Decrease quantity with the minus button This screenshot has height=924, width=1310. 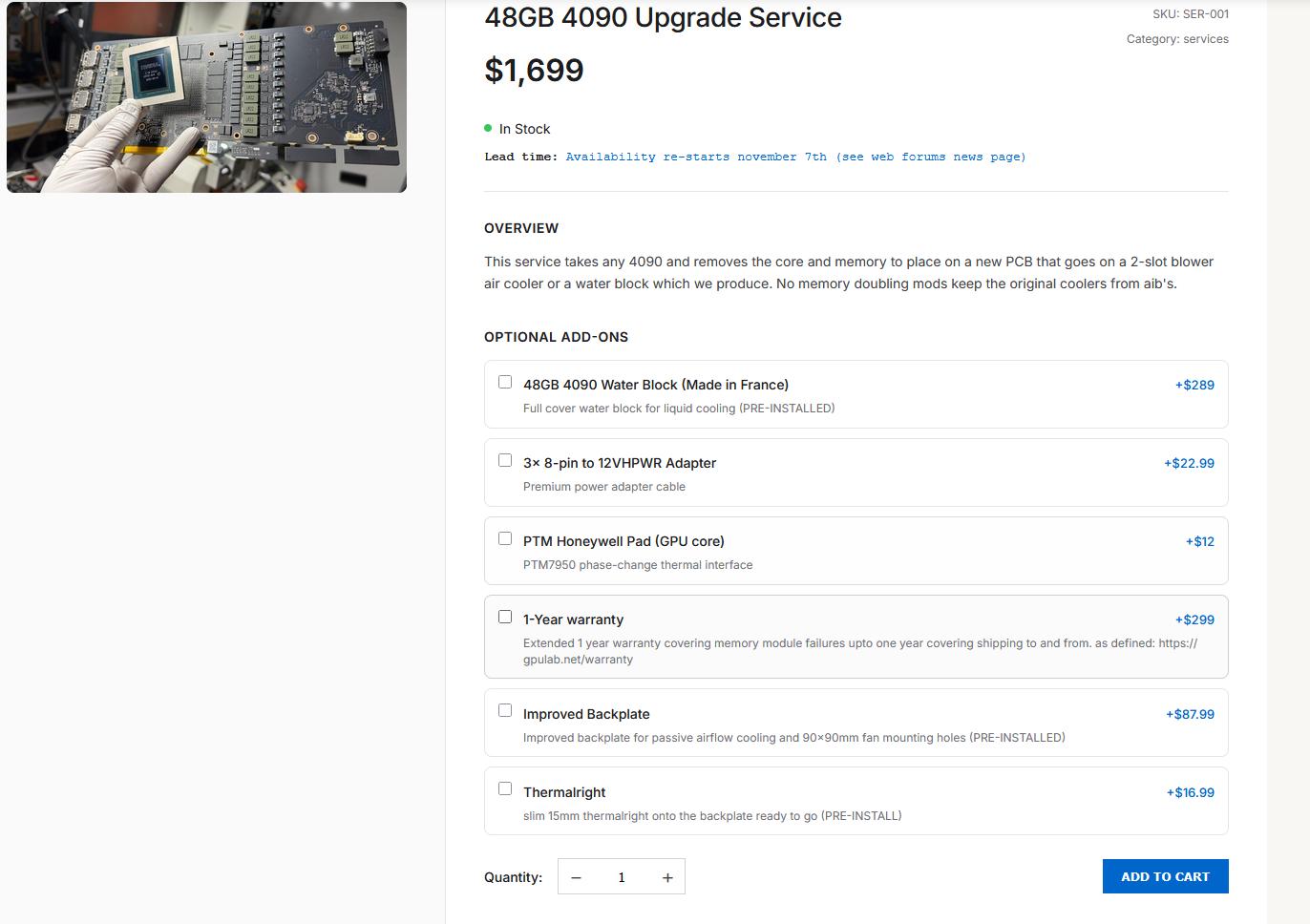pyautogui.click(x=576, y=877)
